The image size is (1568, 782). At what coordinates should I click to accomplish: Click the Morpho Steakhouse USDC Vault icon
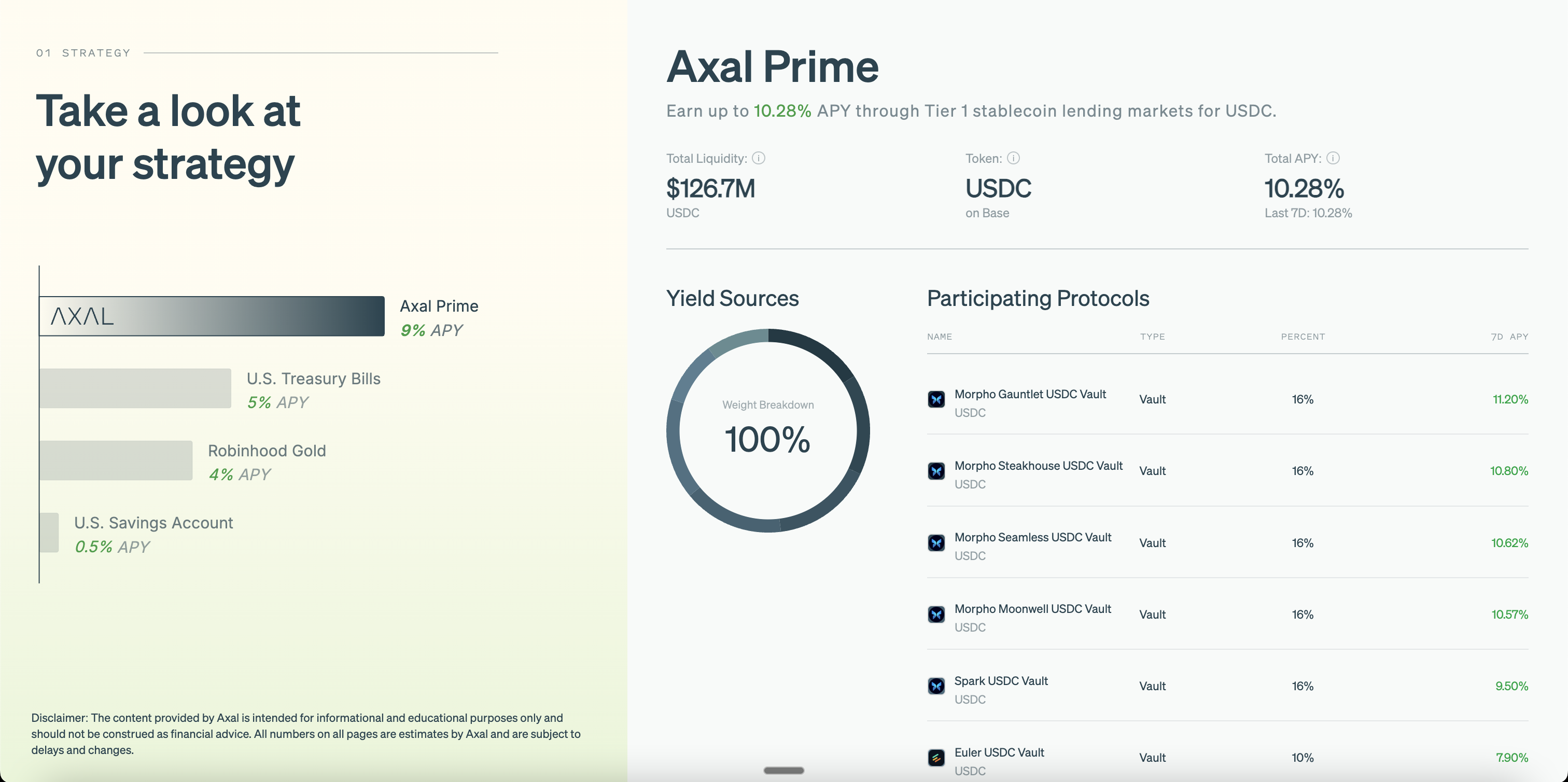[936, 471]
